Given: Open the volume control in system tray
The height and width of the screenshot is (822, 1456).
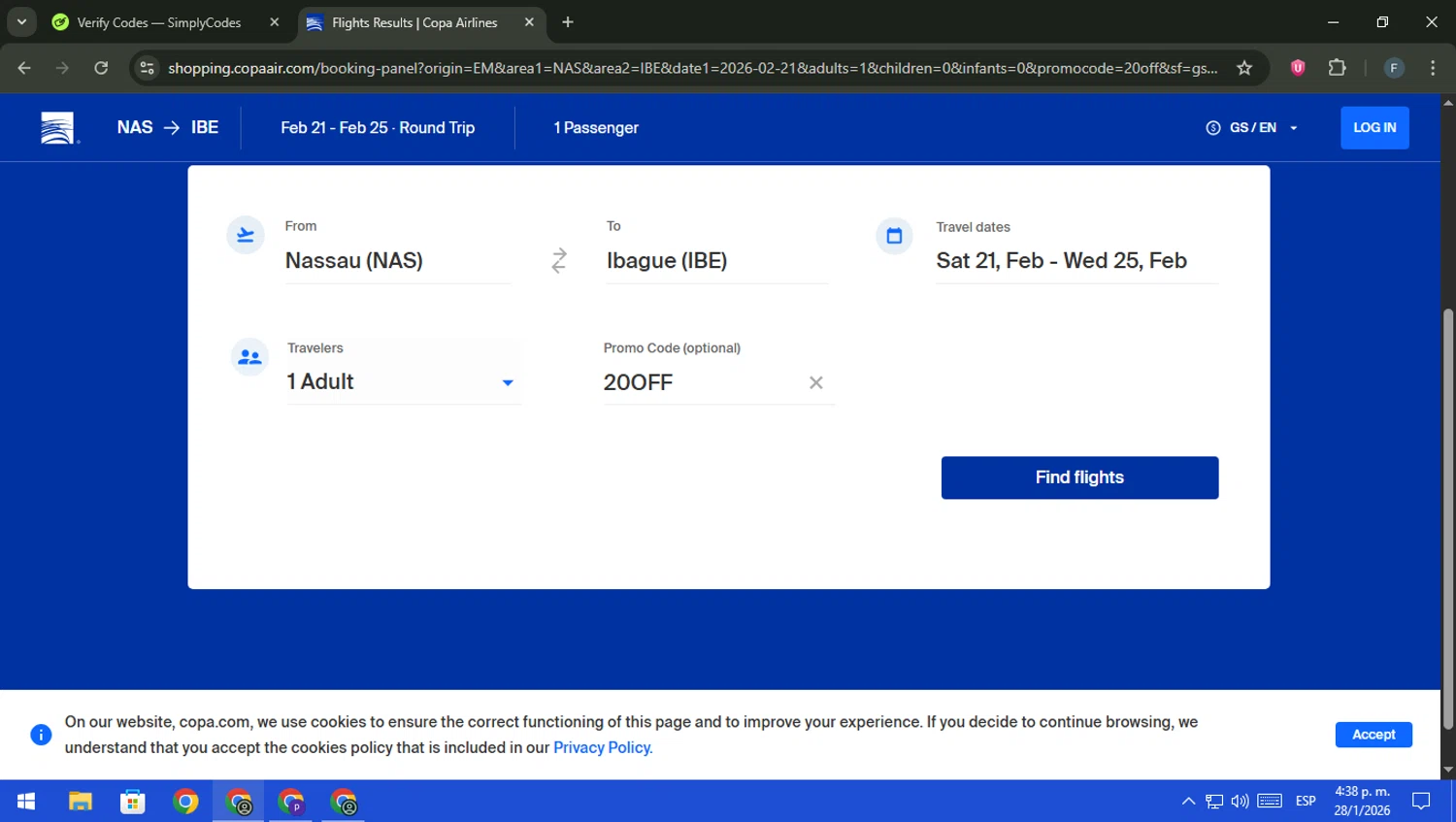Looking at the screenshot, I should pyautogui.click(x=1240, y=802).
